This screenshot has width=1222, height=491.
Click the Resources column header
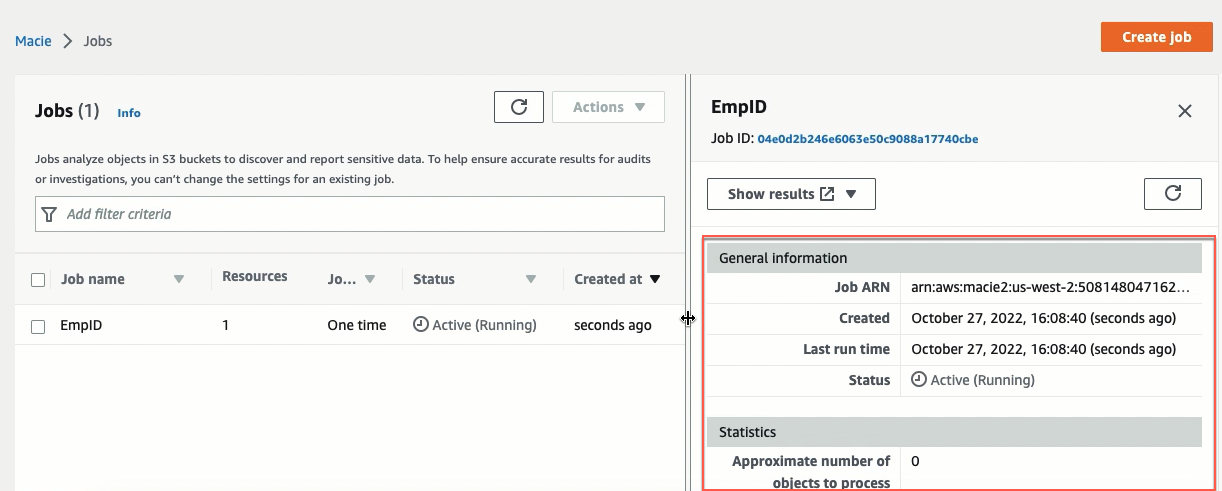(255, 276)
